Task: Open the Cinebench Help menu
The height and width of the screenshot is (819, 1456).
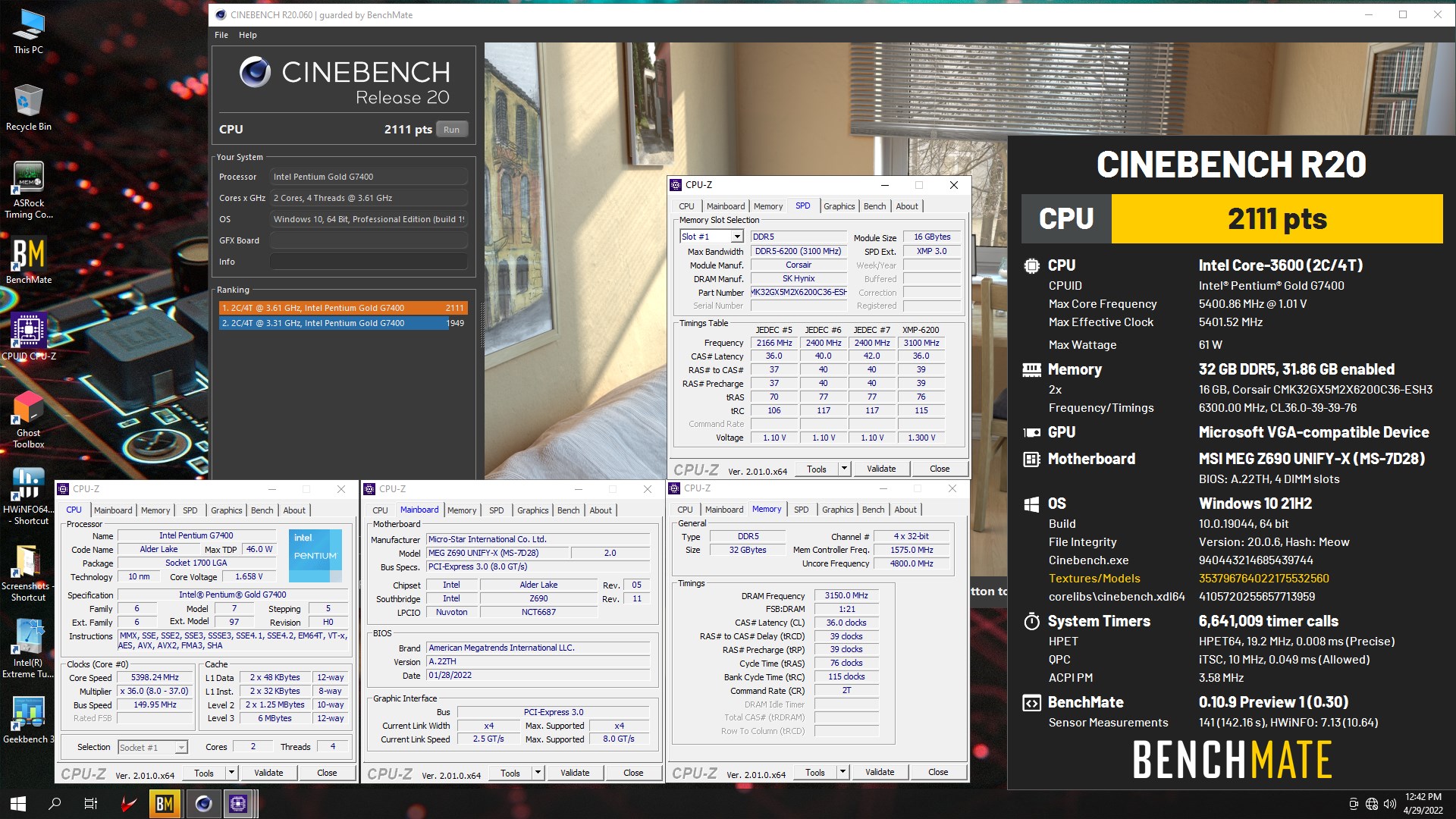Action: (248, 35)
